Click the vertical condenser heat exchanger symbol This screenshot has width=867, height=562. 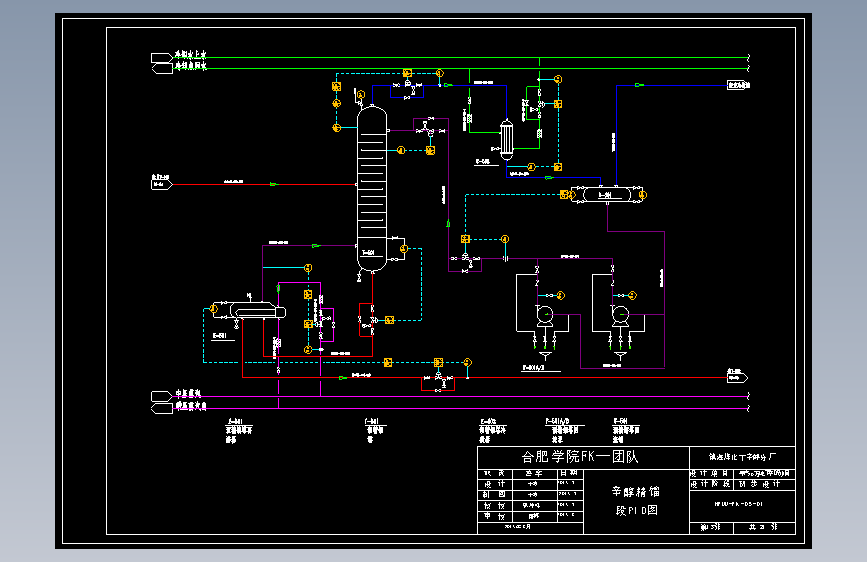[506, 140]
